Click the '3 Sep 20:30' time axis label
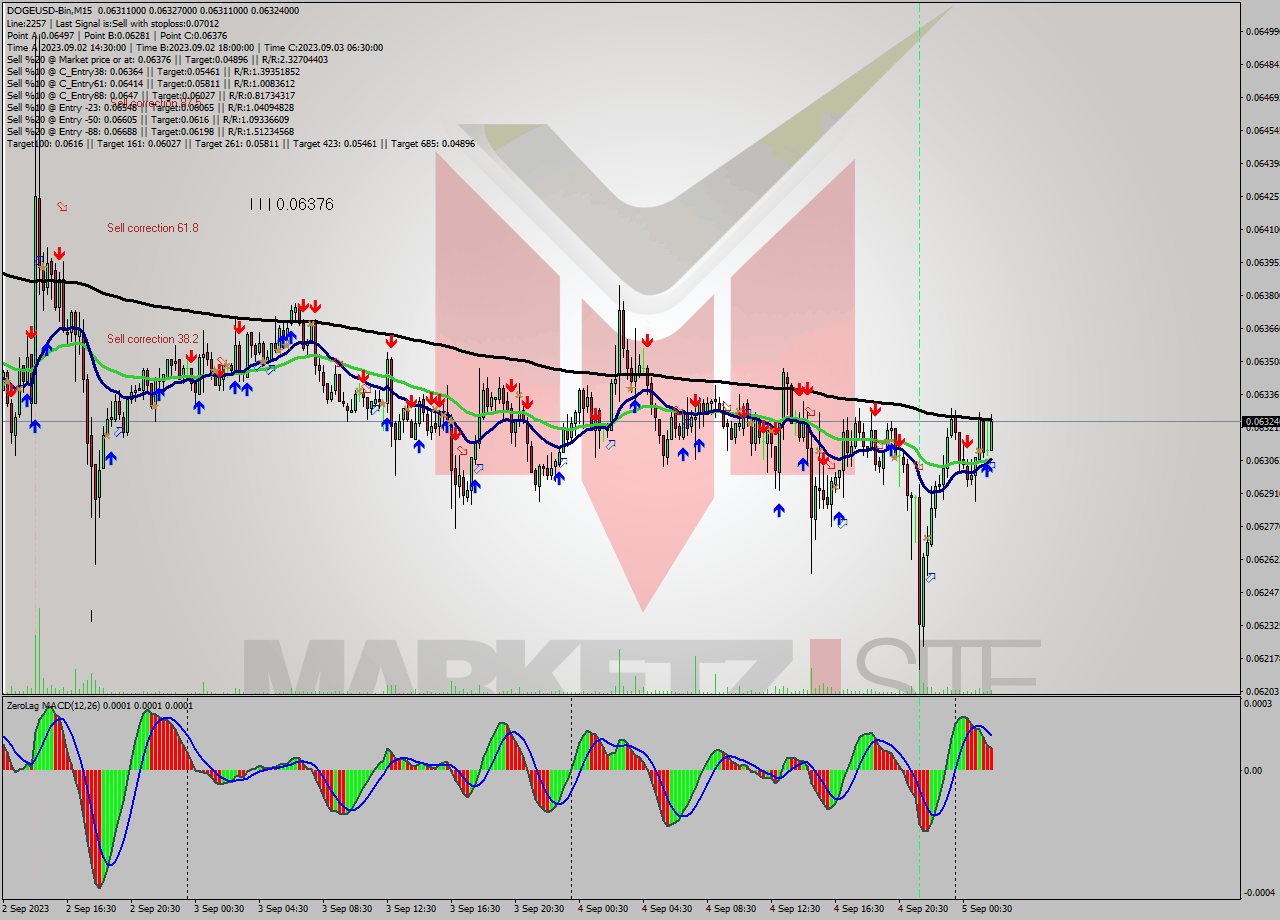This screenshot has height=920, width=1280. click(539, 909)
